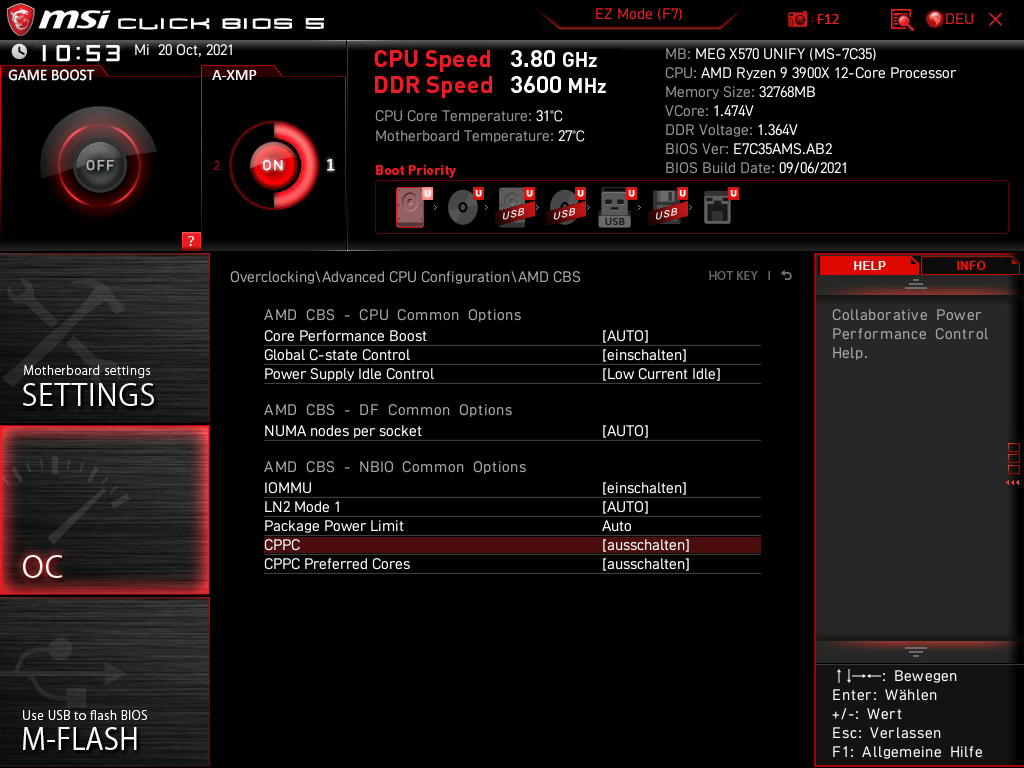
Task: Open the BIOS search magnifier icon
Action: point(901,20)
